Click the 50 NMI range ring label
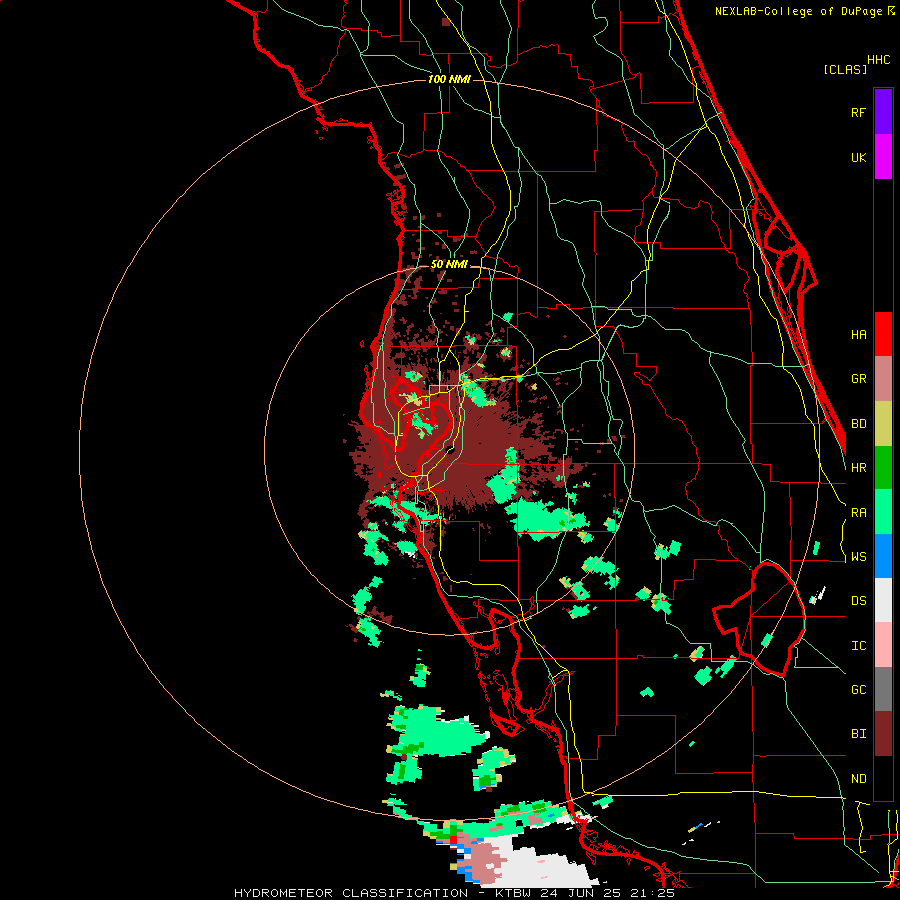Viewport: 900px width, 900px height. click(x=449, y=265)
